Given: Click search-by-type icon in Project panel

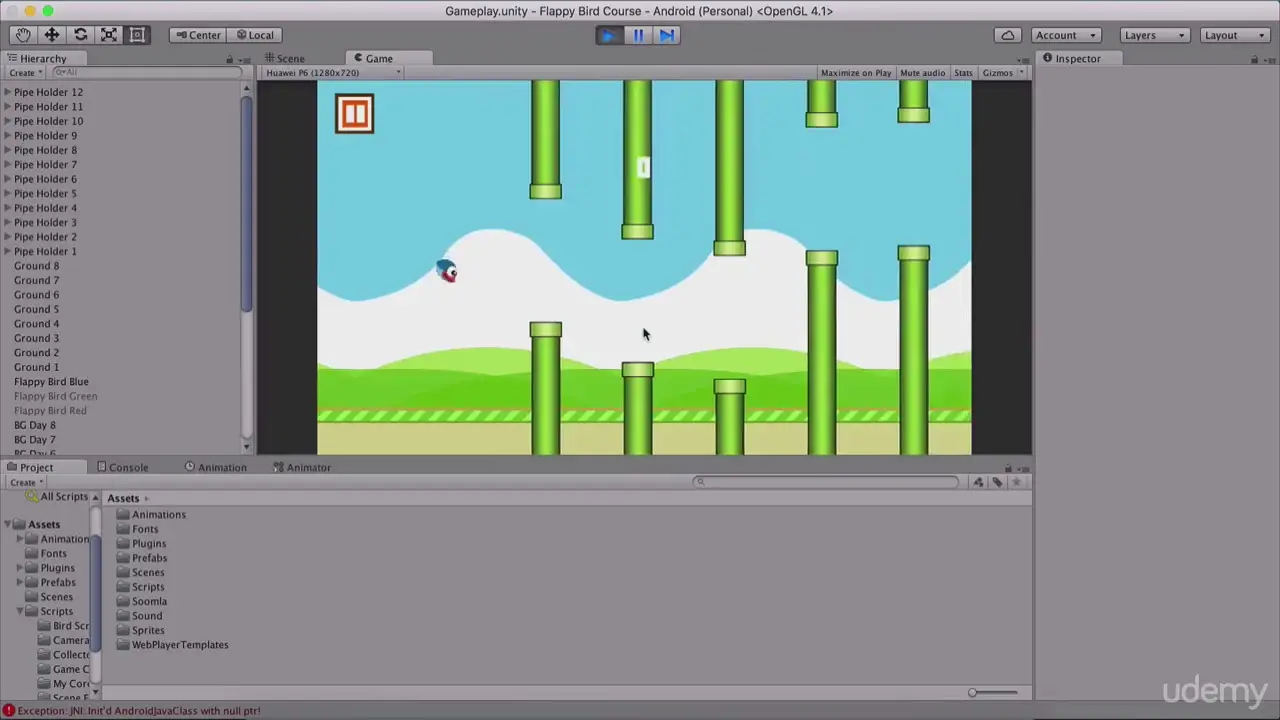Looking at the screenshot, I should tap(978, 482).
